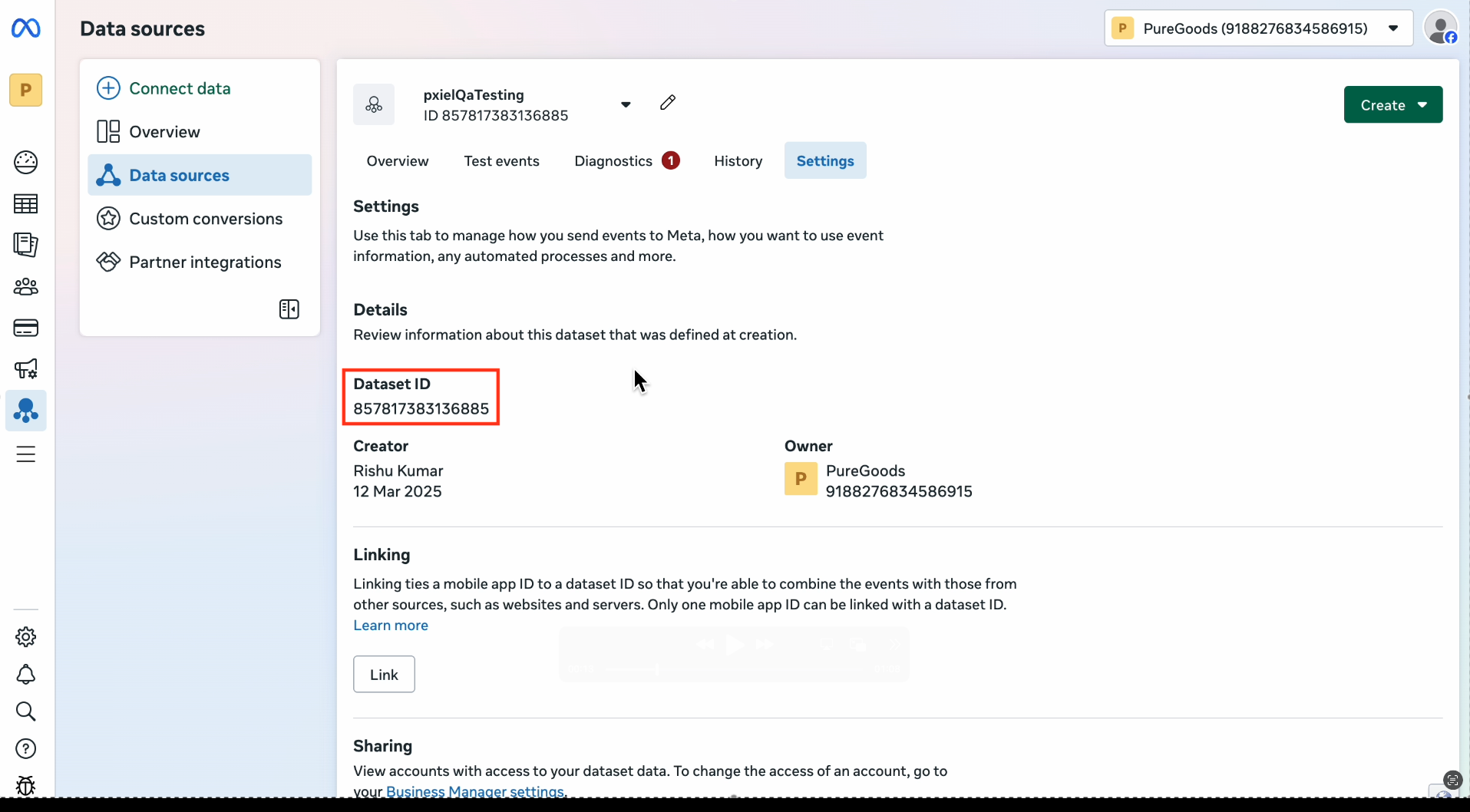Open Overview in the side menu

[x=200, y=132]
